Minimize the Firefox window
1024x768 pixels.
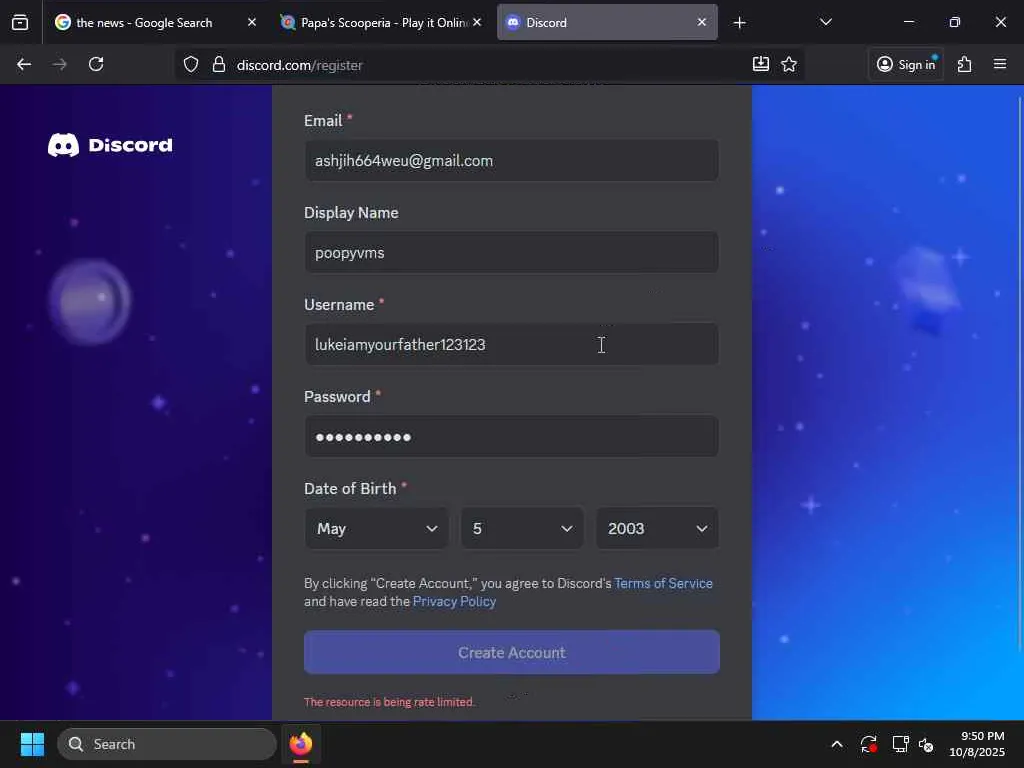[x=908, y=22]
